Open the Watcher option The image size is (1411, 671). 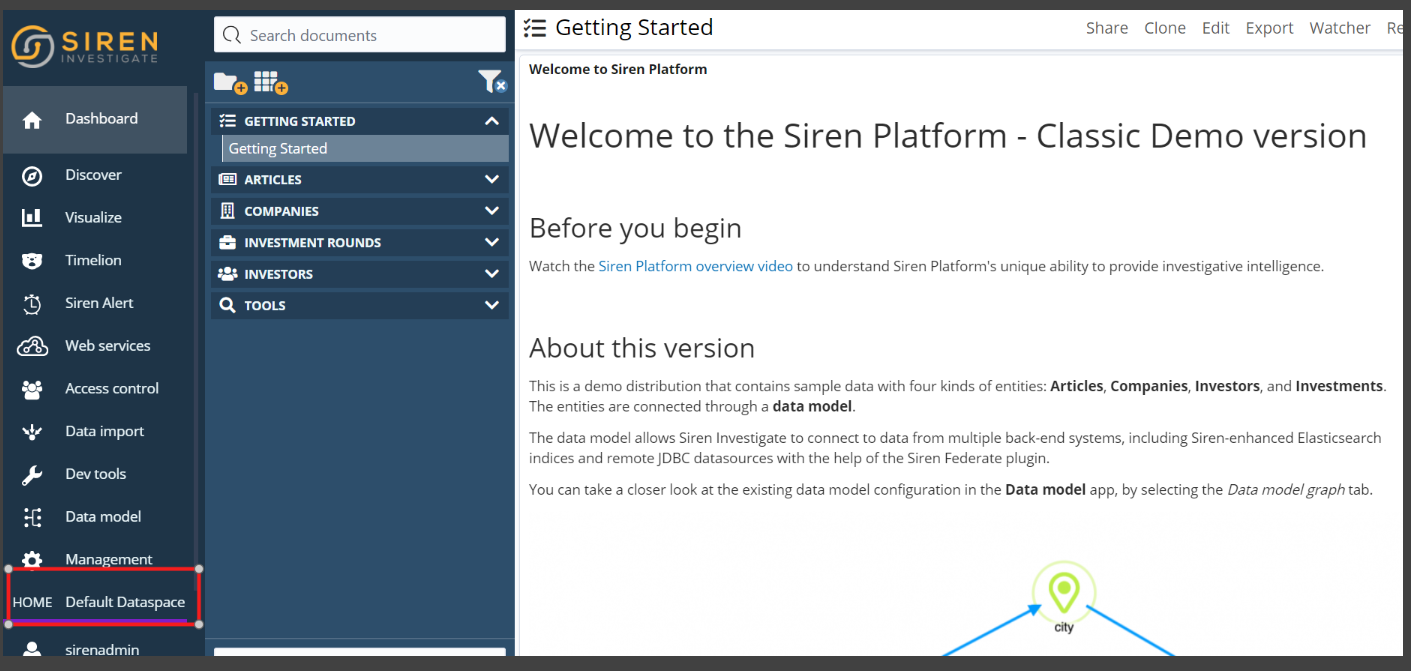tap(1340, 28)
